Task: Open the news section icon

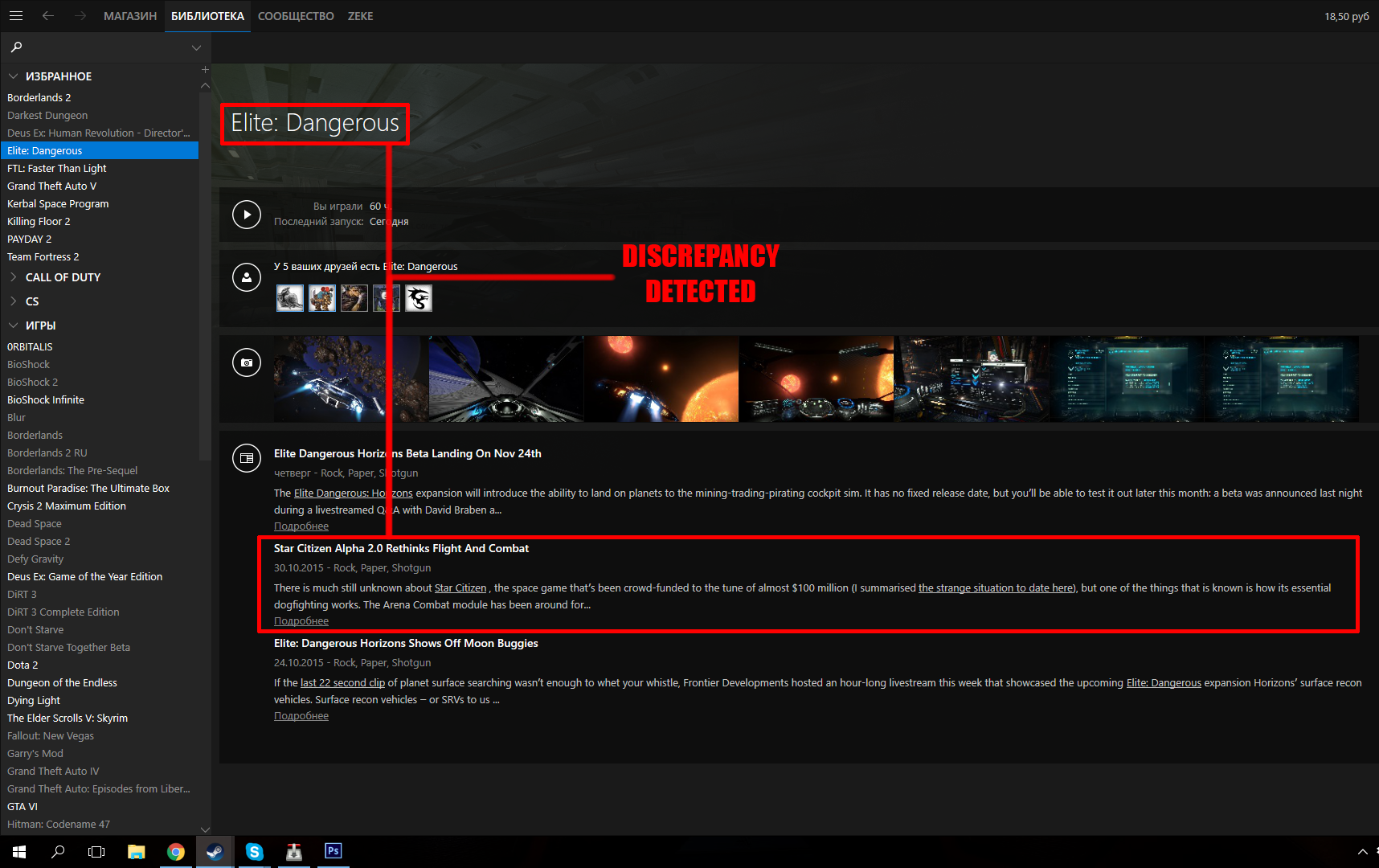Action: [x=247, y=458]
